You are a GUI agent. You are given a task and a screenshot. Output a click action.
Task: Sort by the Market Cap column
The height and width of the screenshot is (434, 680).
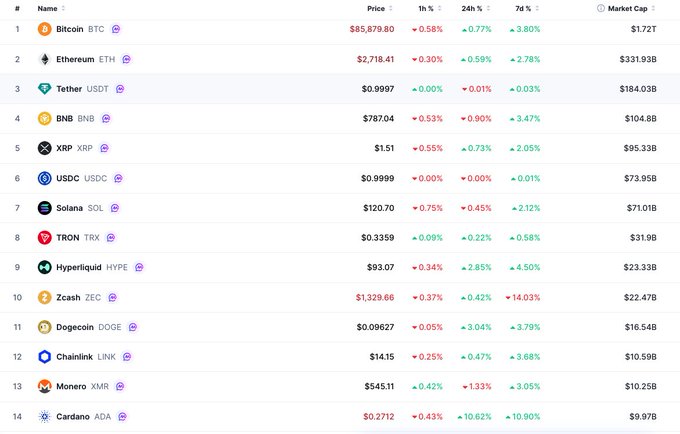(631, 8)
